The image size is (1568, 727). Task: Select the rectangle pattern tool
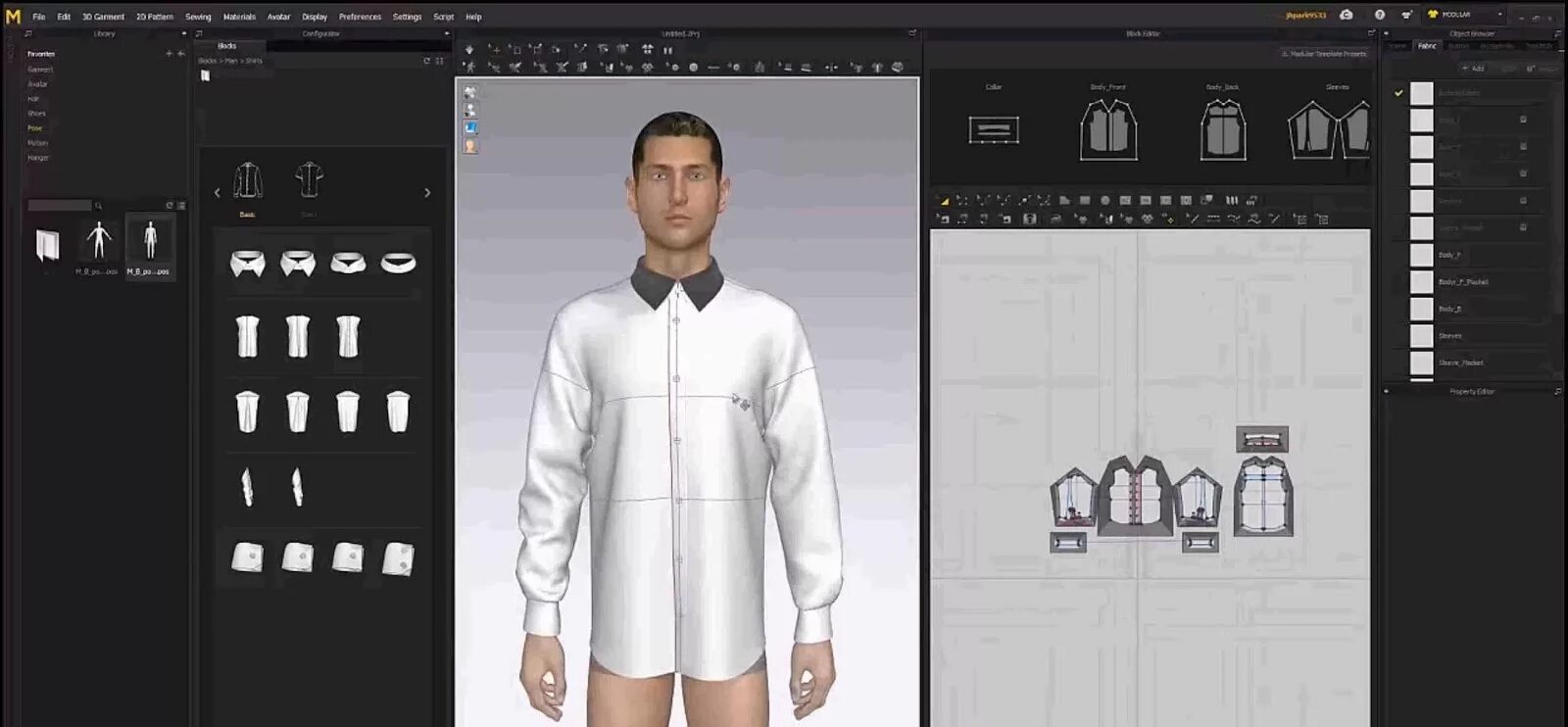pos(1085,201)
